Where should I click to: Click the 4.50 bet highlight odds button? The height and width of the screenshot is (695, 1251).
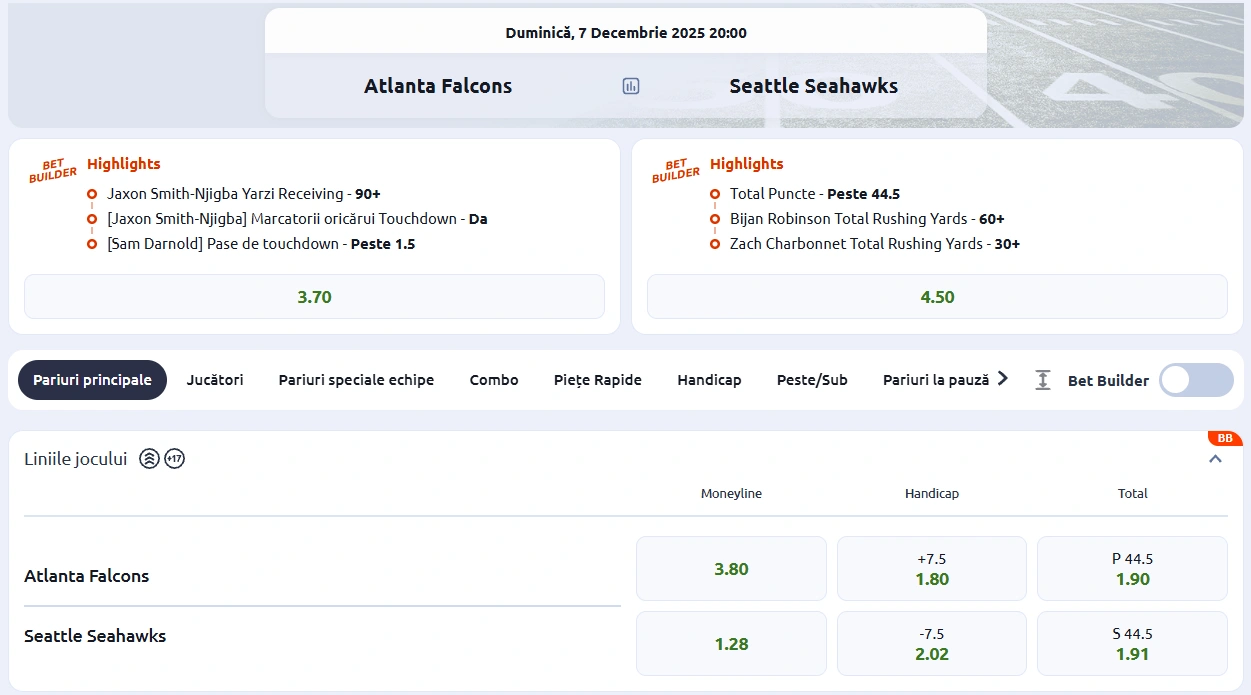pos(937,296)
